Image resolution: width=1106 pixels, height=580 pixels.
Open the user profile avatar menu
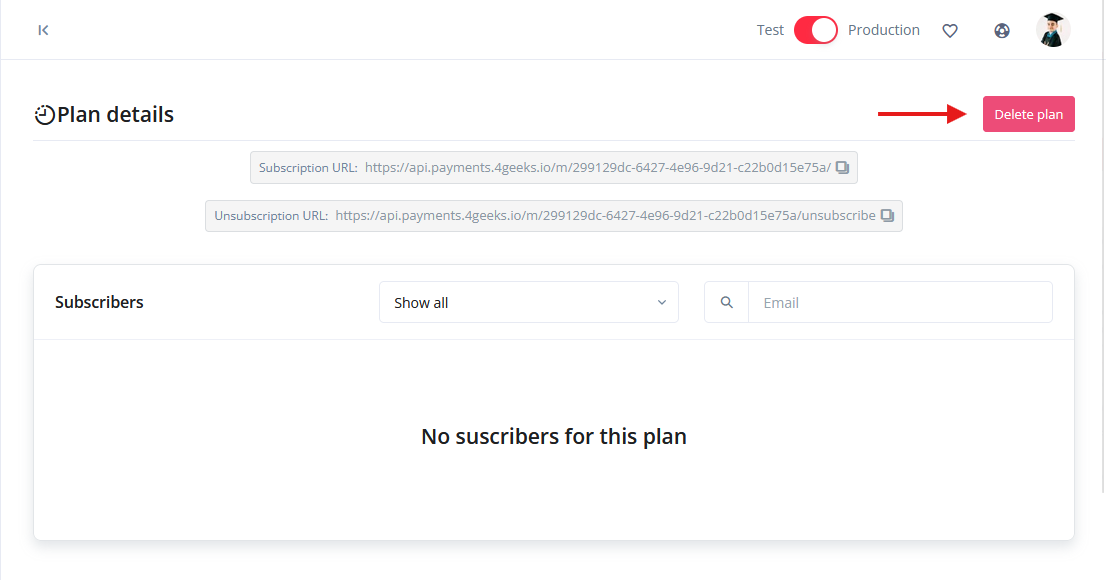[x=1053, y=30]
